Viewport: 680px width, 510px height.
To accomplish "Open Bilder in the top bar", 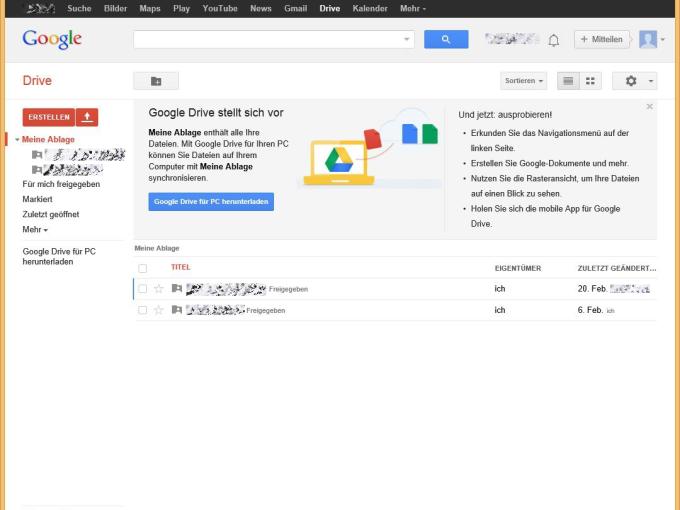I will [115, 9].
